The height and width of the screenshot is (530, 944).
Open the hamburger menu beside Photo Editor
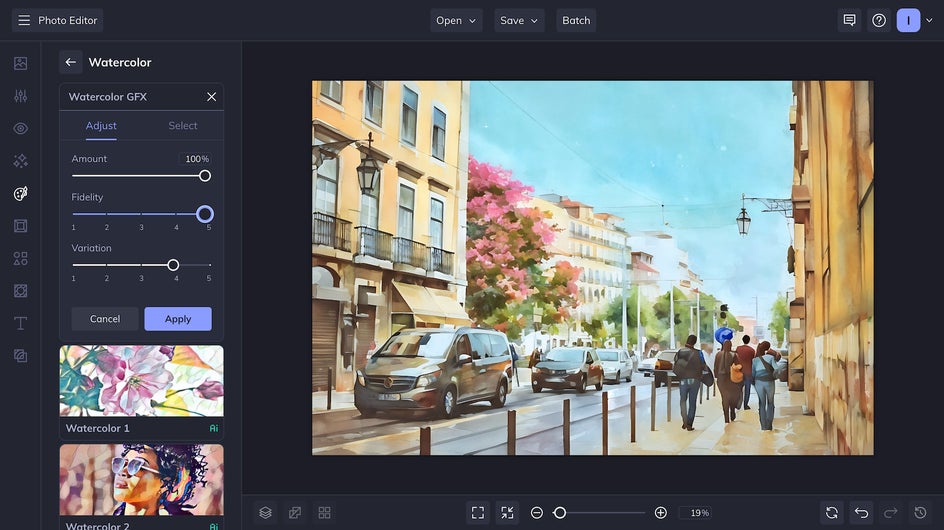(24, 20)
